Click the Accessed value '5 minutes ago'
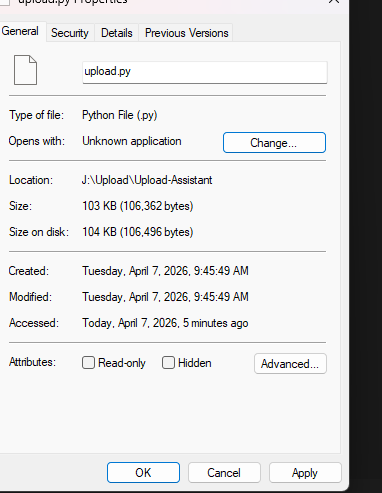The width and height of the screenshot is (382, 493). (x=215, y=323)
